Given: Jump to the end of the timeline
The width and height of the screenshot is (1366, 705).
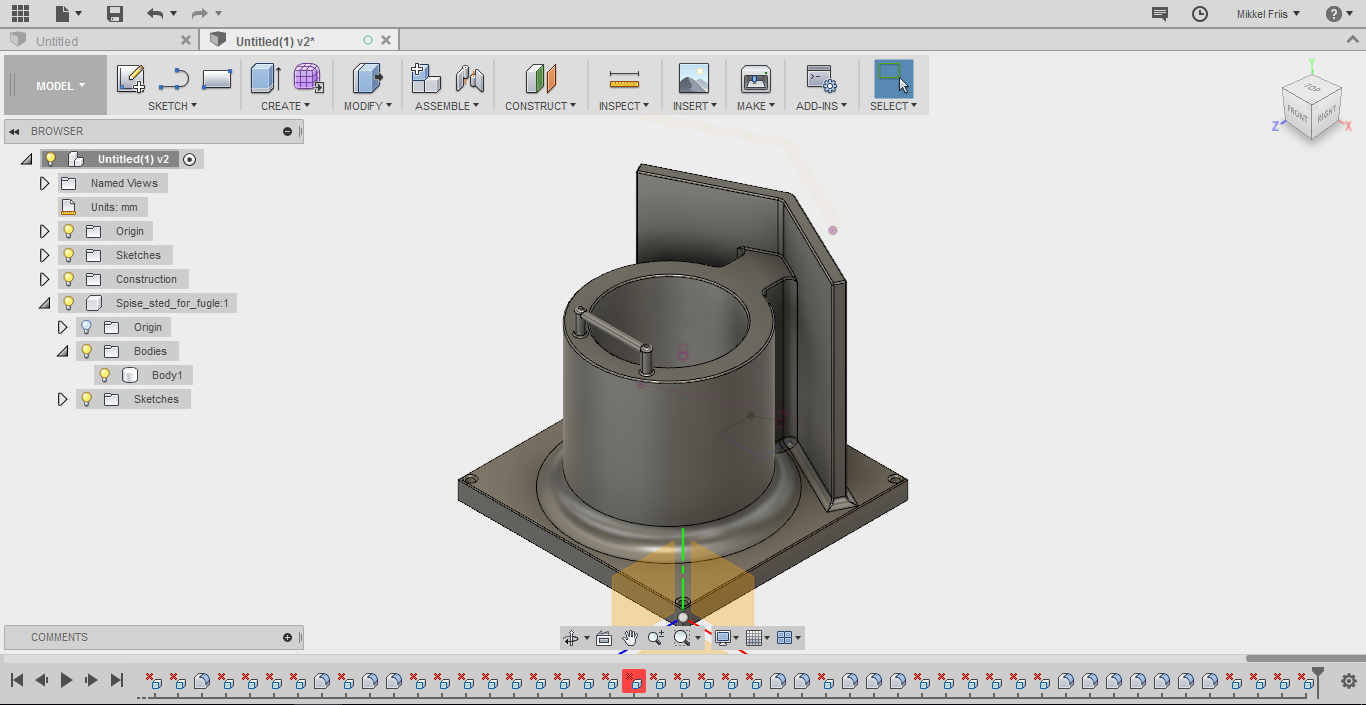Looking at the screenshot, I should coord(116,680).
